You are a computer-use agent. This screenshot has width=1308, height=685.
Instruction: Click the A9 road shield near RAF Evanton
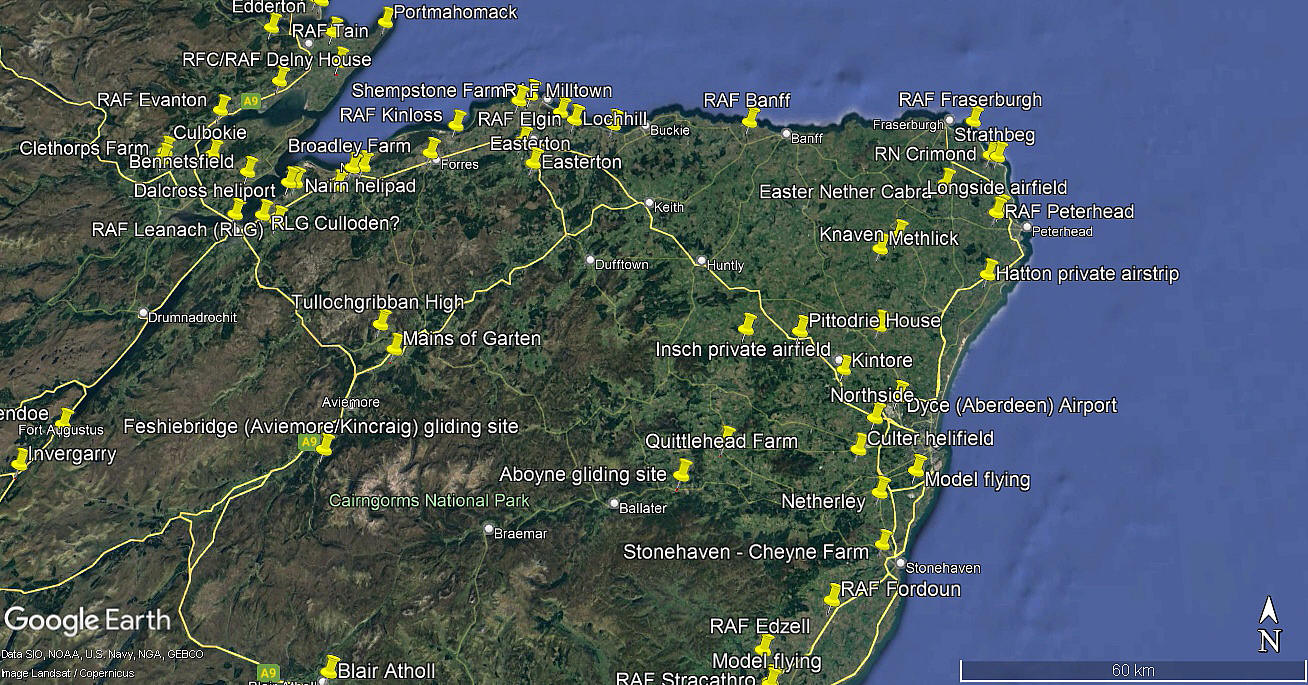pos(250,100)
